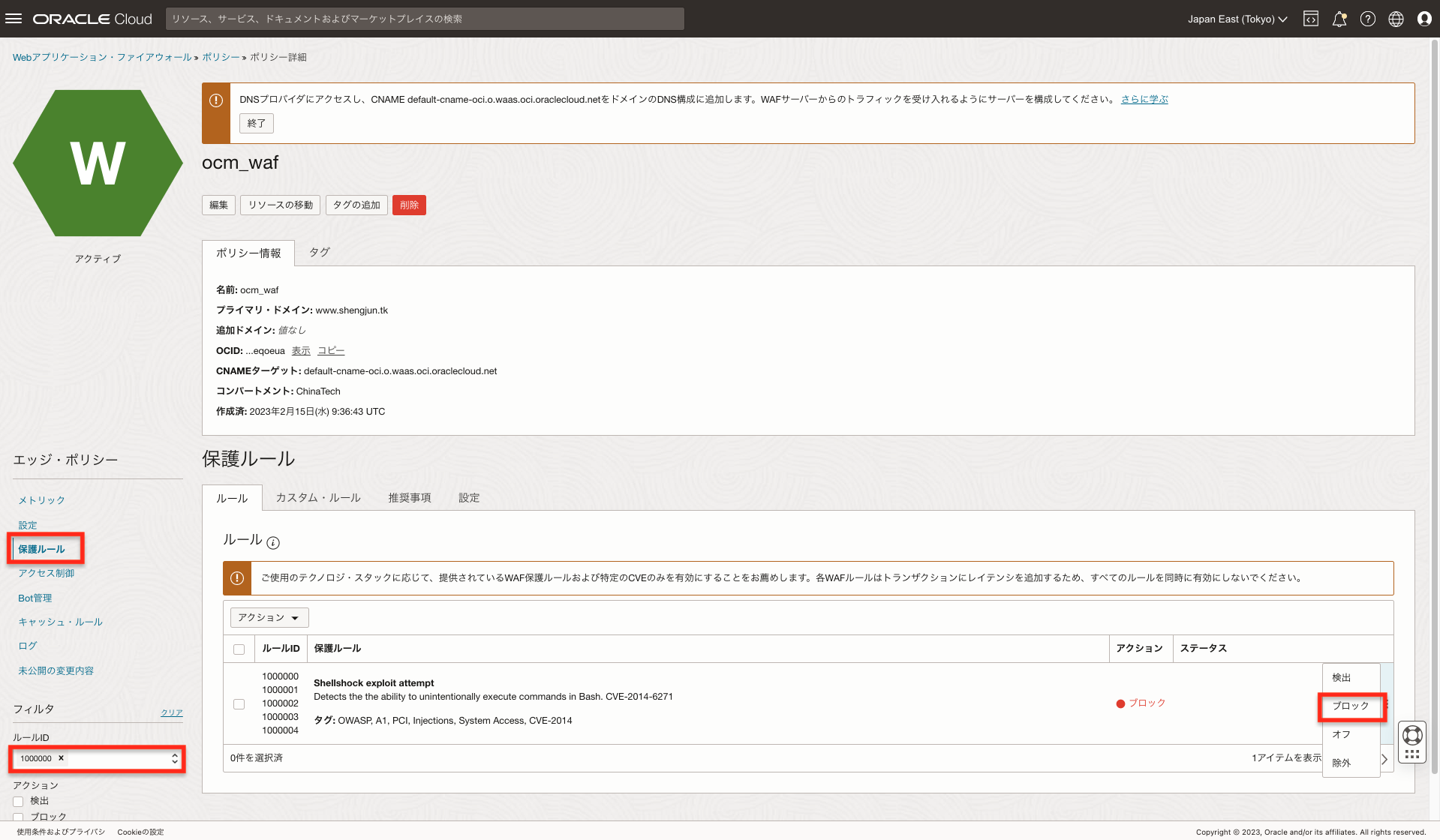Open the 設定 tab in 保護ルール section
The height and width of the screenshot is (840, 1440).
(x=469, y=498)
